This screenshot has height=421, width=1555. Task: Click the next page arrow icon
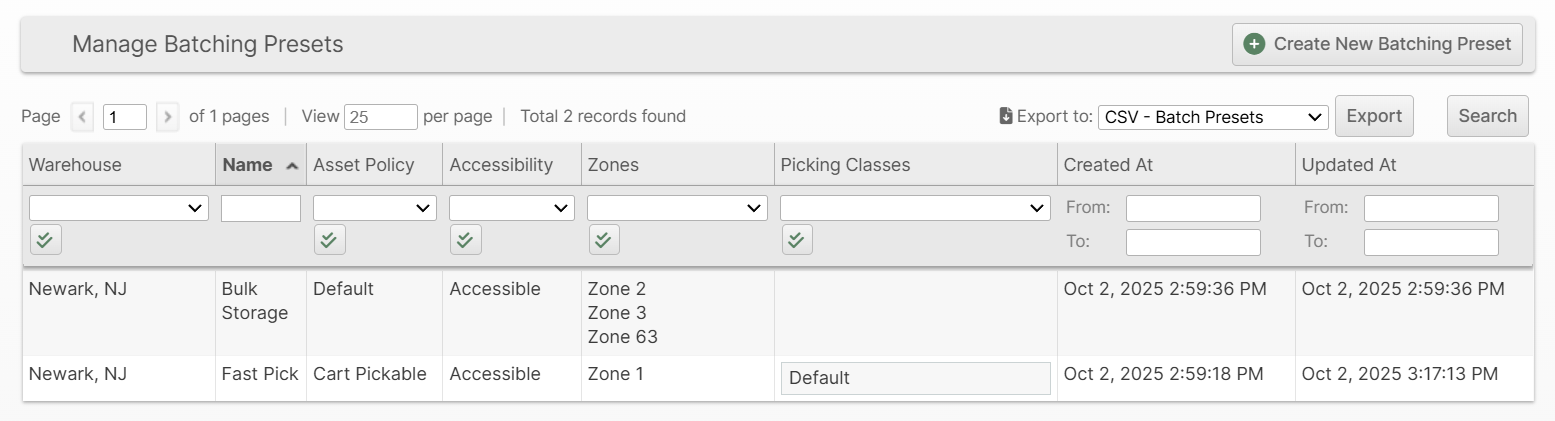click(168, 117)
